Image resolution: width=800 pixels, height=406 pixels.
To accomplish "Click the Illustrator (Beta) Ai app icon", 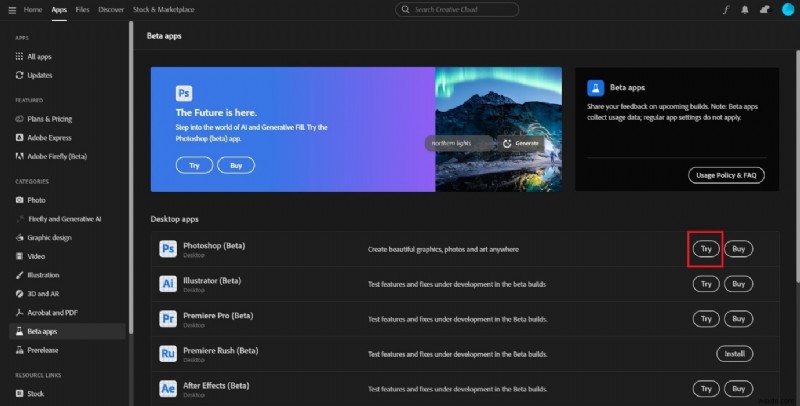I will click(x=168, y=284).
